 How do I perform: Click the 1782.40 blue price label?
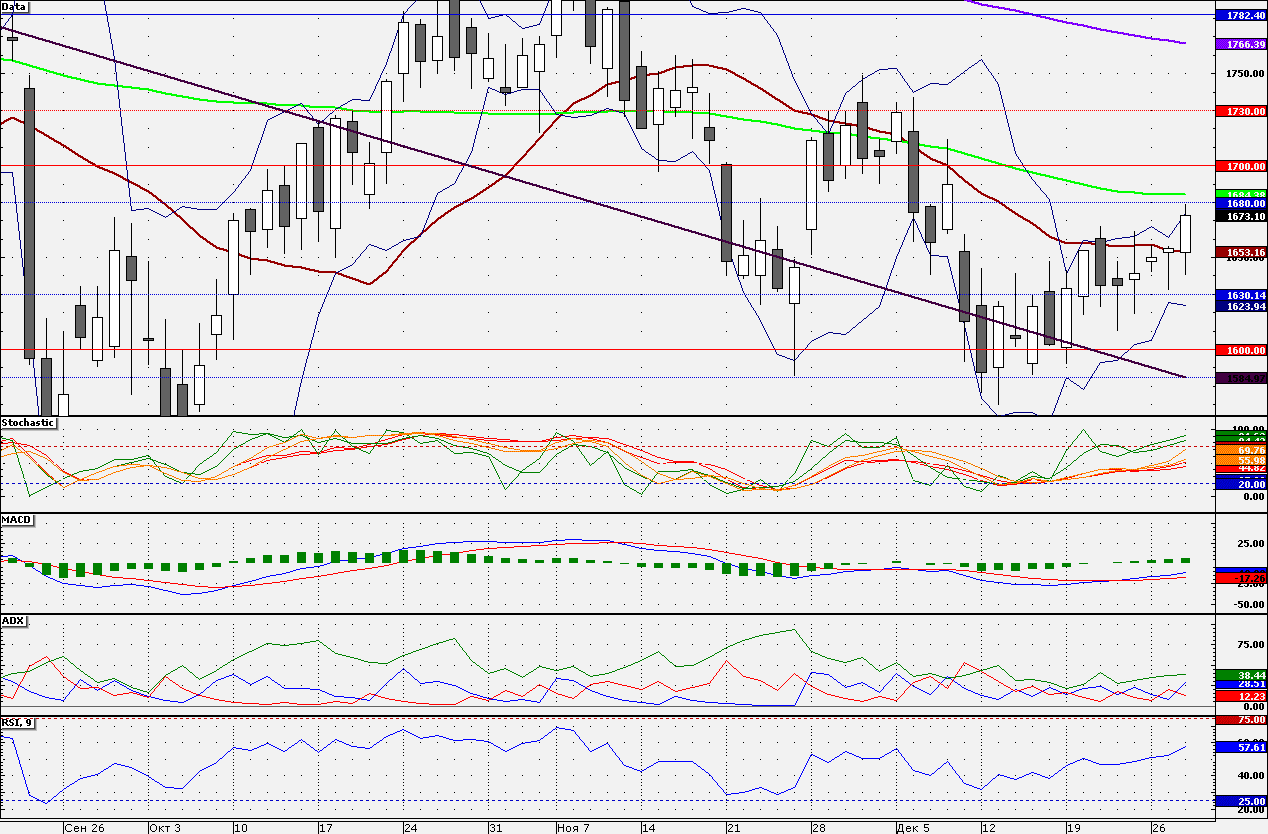1240,16
